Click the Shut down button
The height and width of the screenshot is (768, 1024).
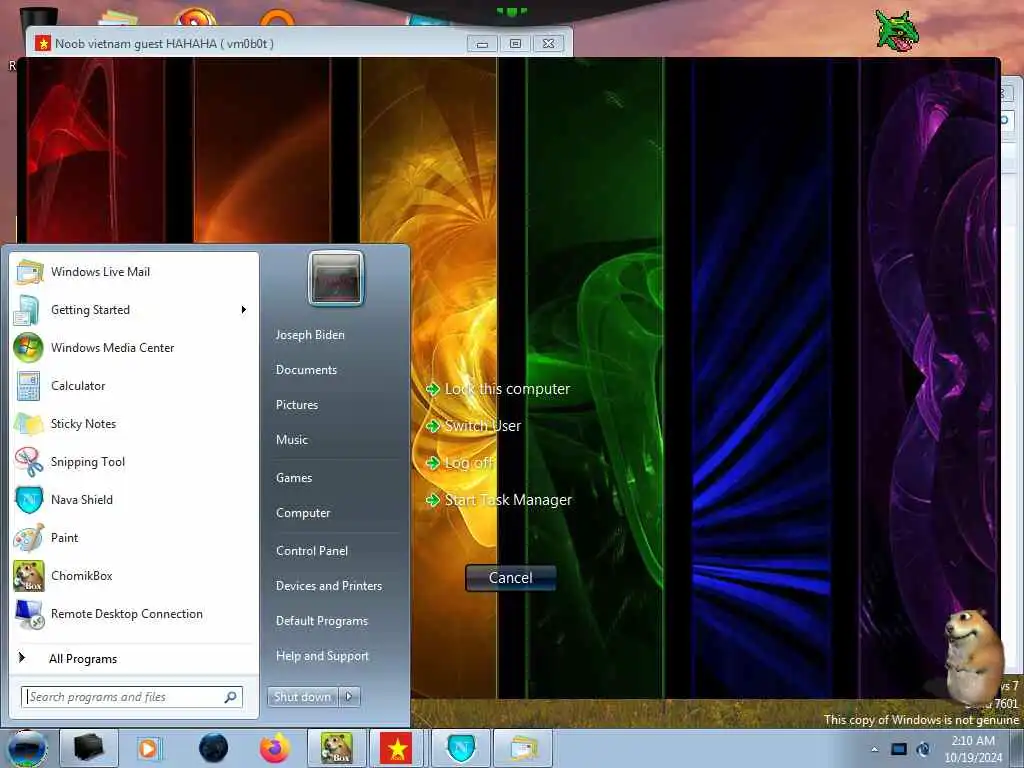point(302,697)
